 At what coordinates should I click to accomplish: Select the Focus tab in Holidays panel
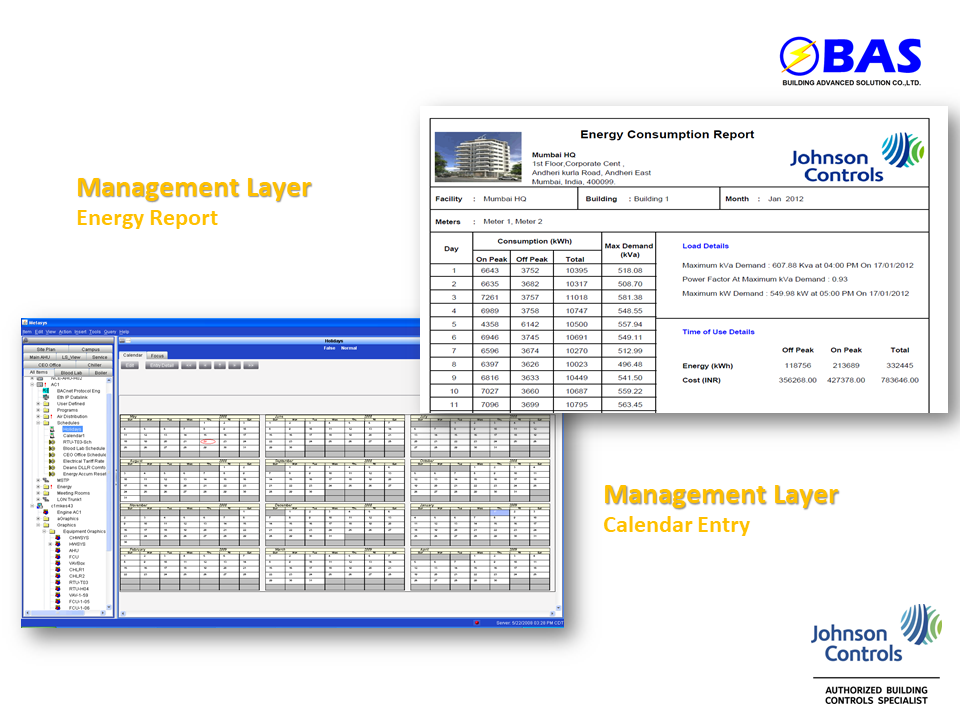157,355
